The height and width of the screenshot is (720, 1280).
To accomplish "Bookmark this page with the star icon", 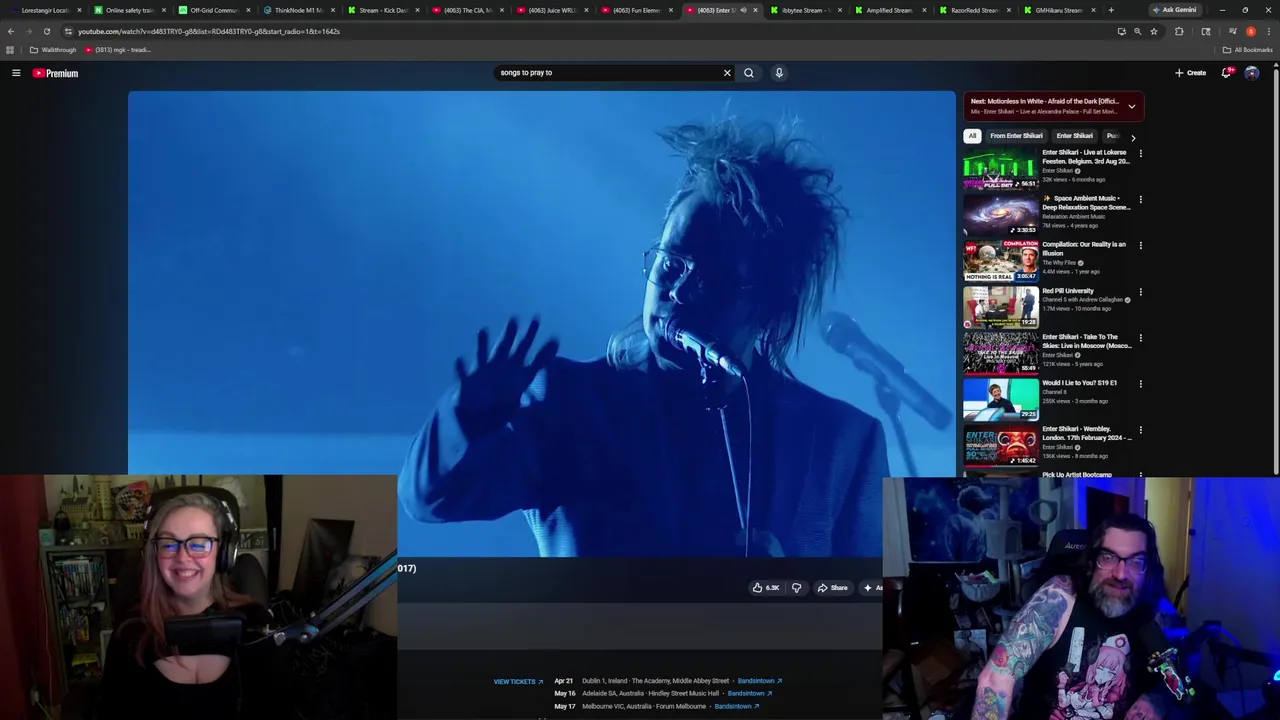I will [1154, 31].
